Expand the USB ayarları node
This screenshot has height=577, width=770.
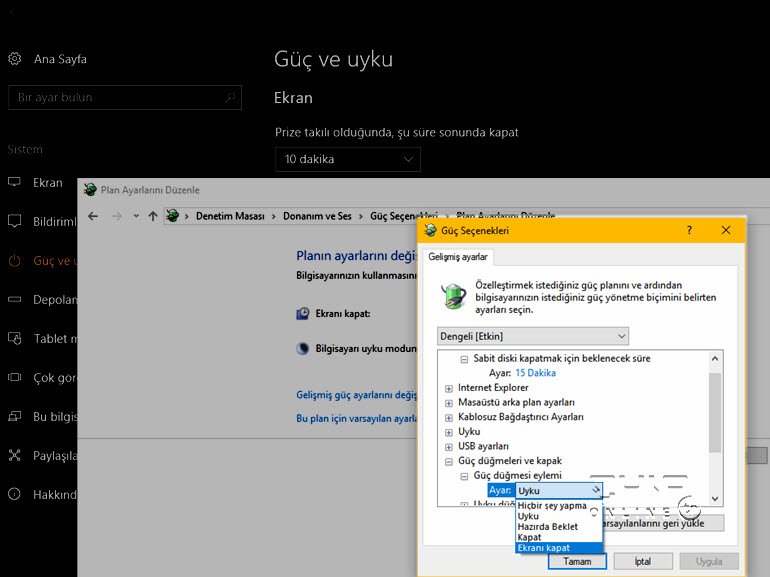[448, 447]
